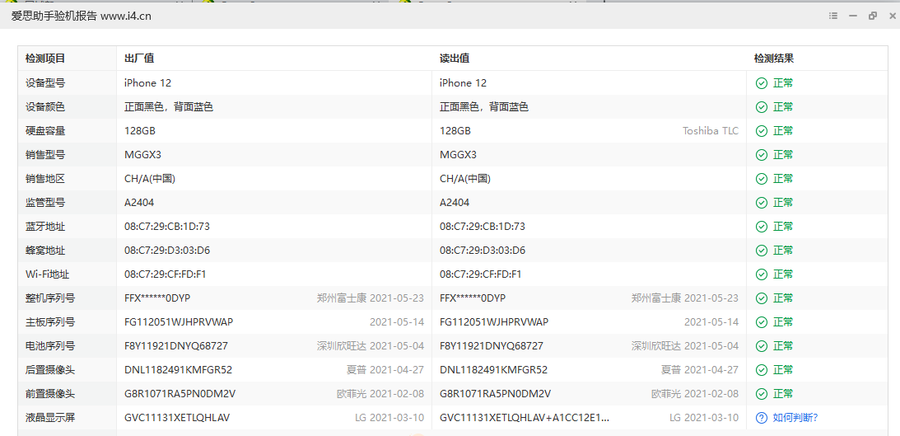
Task: Select the 液晶显示屏 row label
Action: coord(50,418)
